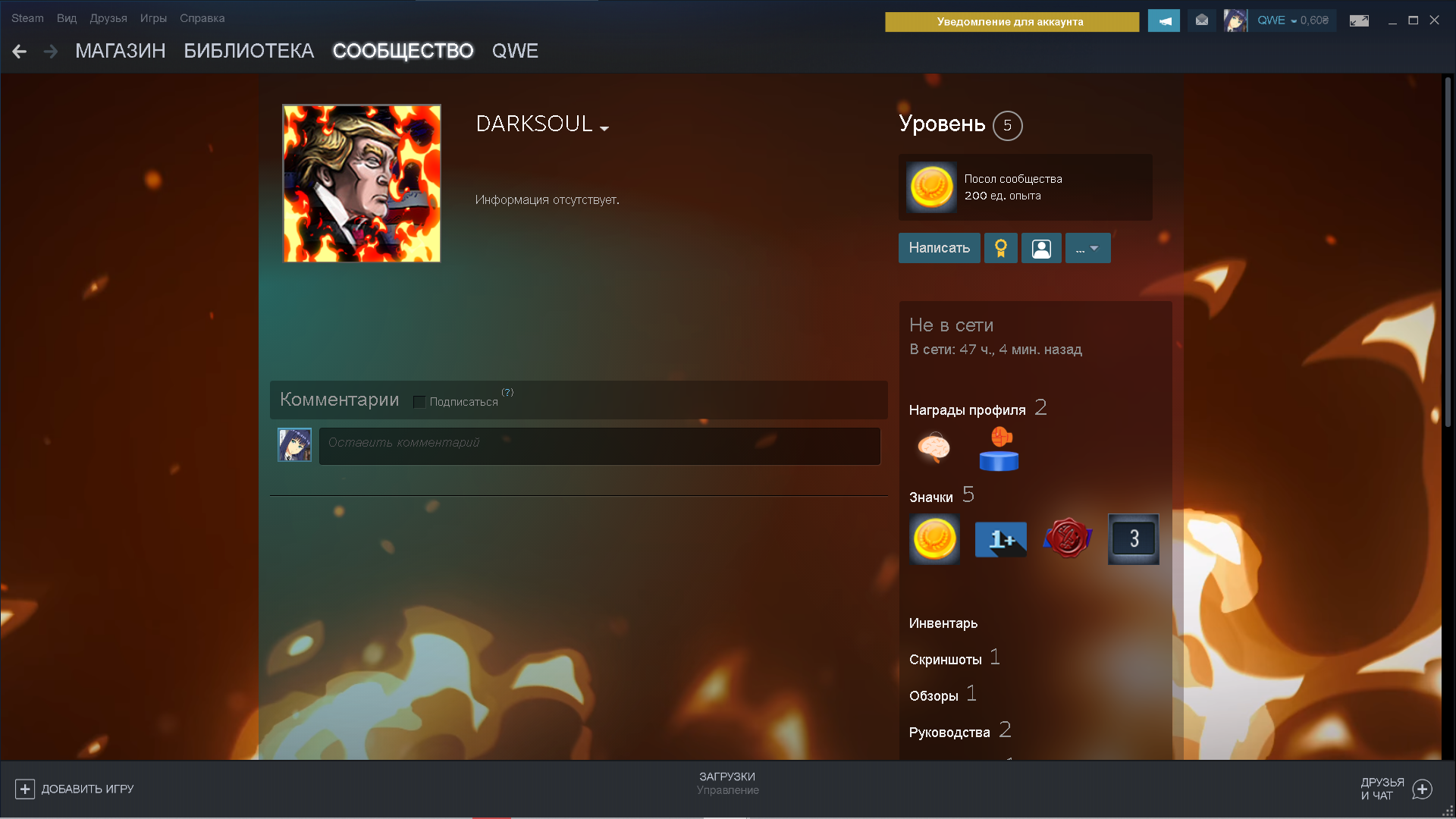Click the Уровень level heading

coord(942,124)
